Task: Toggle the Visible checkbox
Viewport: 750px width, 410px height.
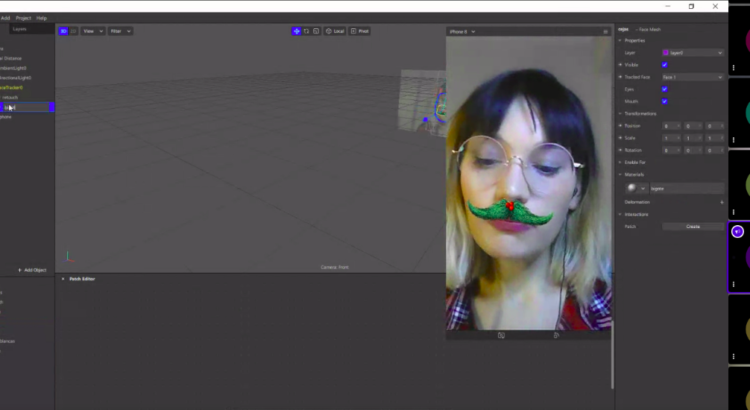Action: (665, 64)
